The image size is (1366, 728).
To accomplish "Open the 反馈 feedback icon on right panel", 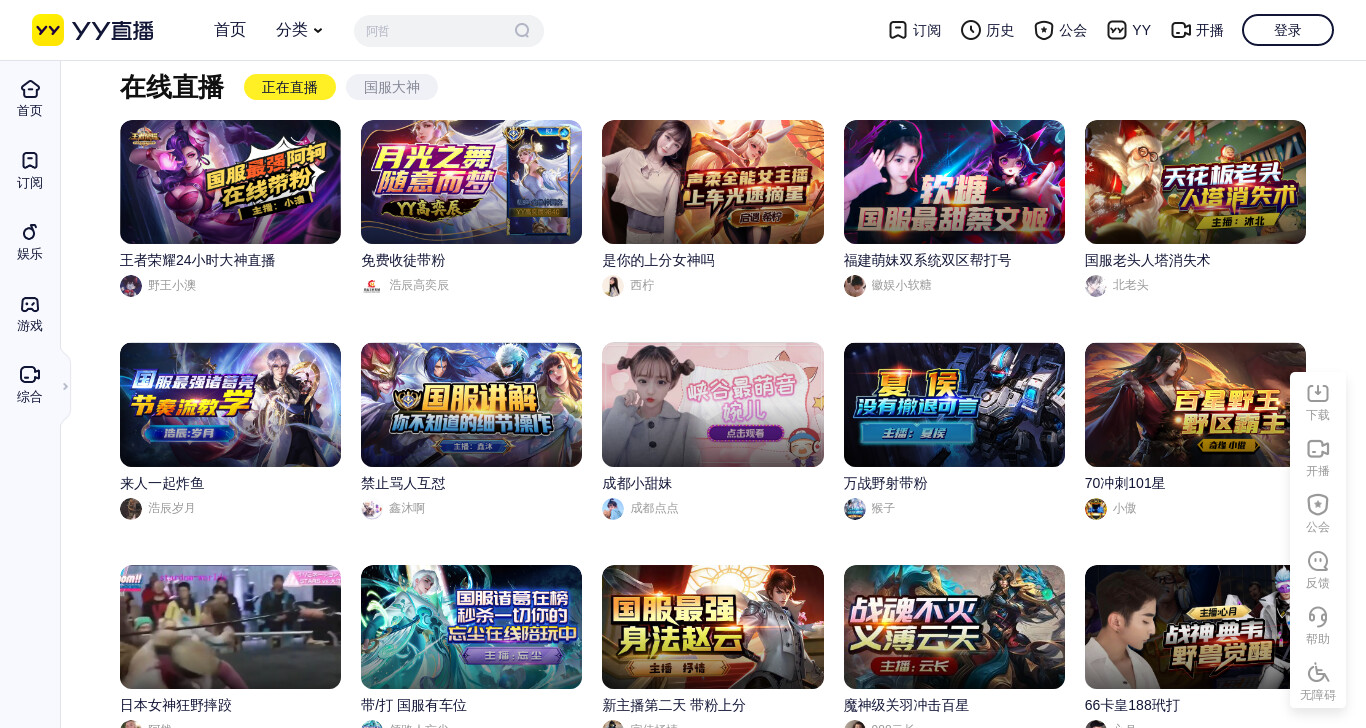I will [x=1318, y=561].
